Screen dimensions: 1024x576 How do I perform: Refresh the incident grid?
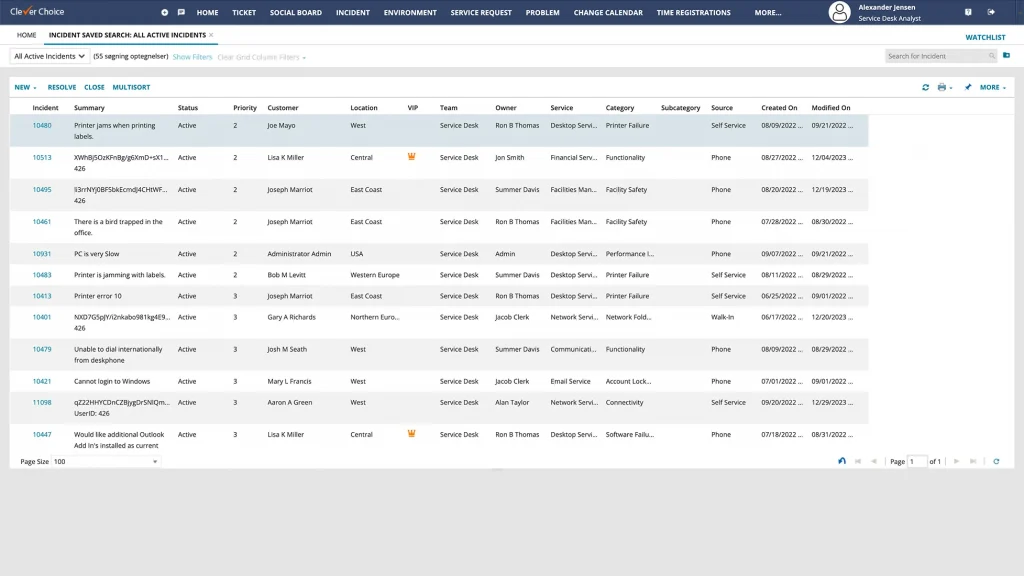point(927,88)
